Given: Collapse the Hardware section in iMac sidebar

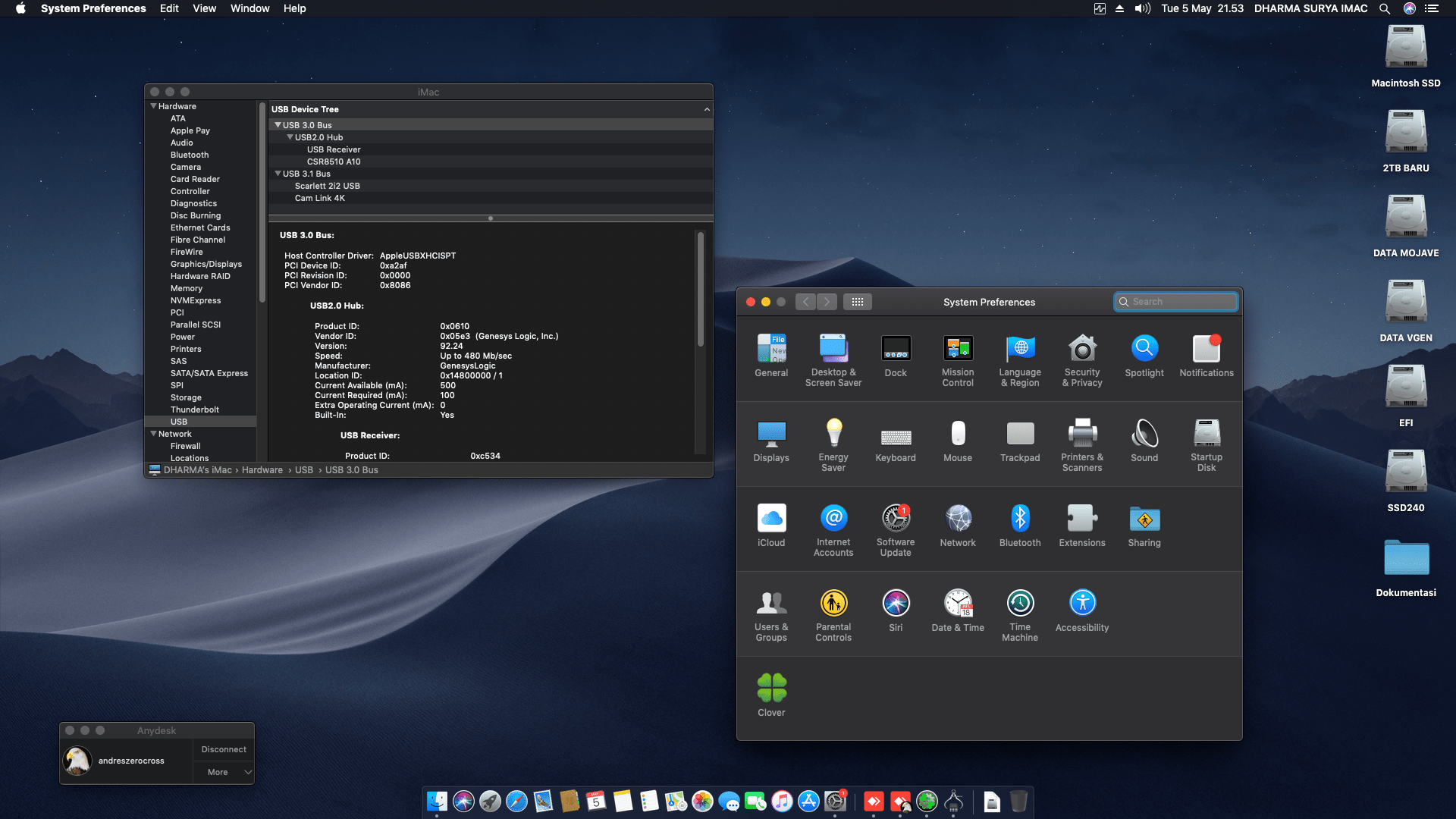Looking at the screenshot, I should coord(153,106).
